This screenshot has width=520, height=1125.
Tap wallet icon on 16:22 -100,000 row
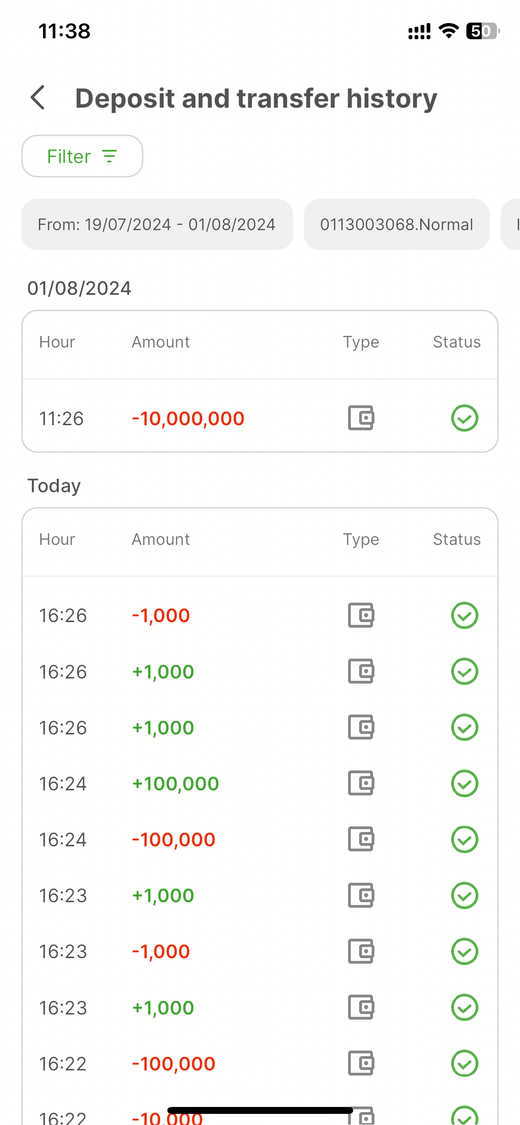361,1063
